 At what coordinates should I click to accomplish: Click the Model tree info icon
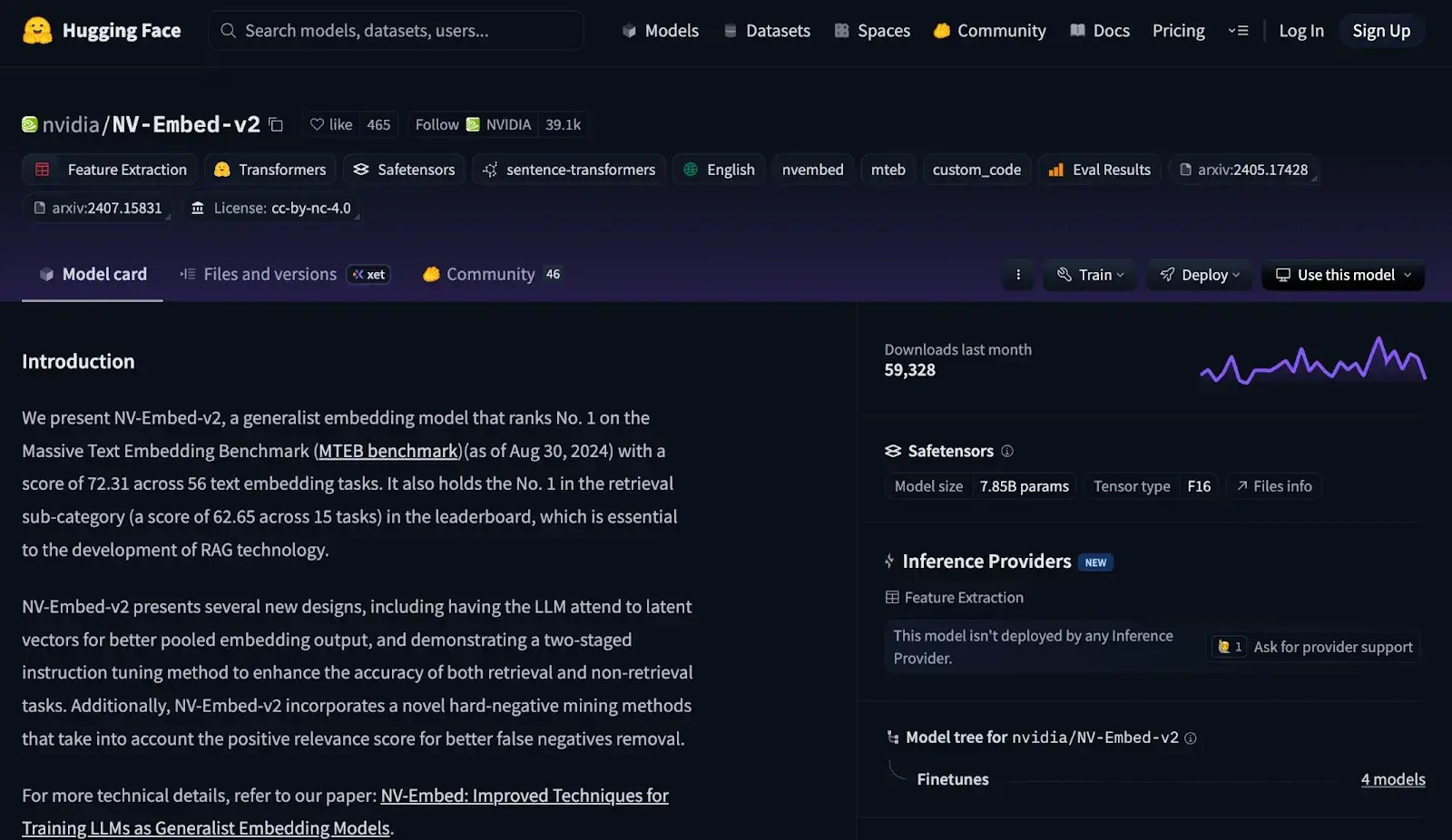(1191, 738)
